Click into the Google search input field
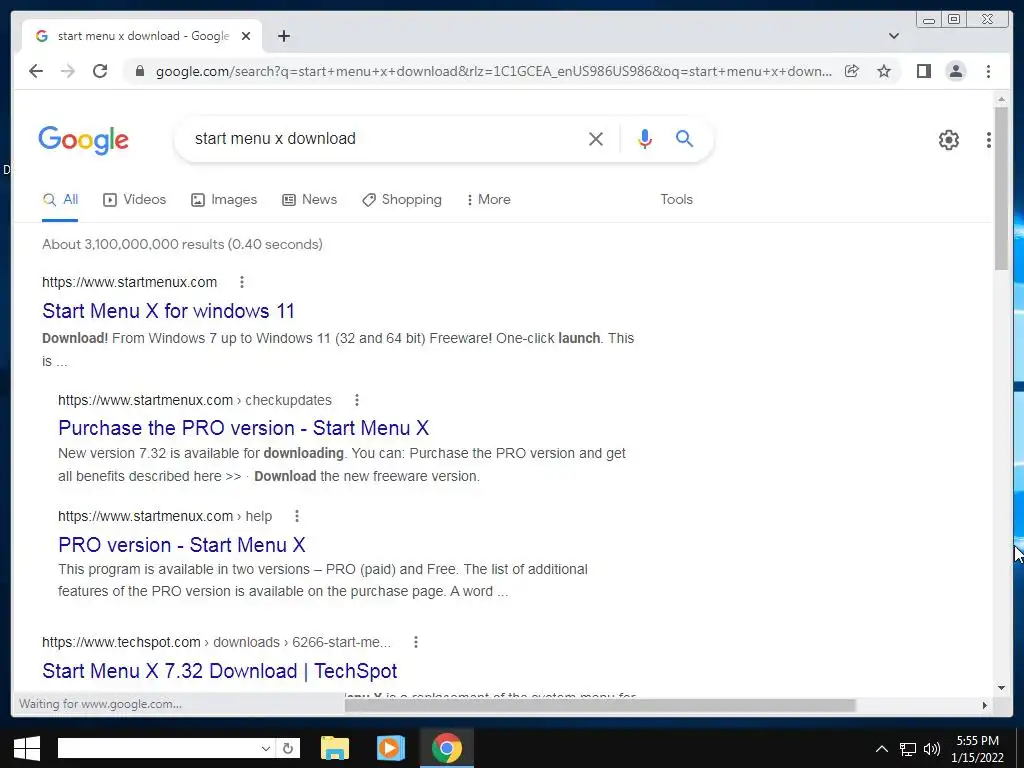 pos(385,138)
